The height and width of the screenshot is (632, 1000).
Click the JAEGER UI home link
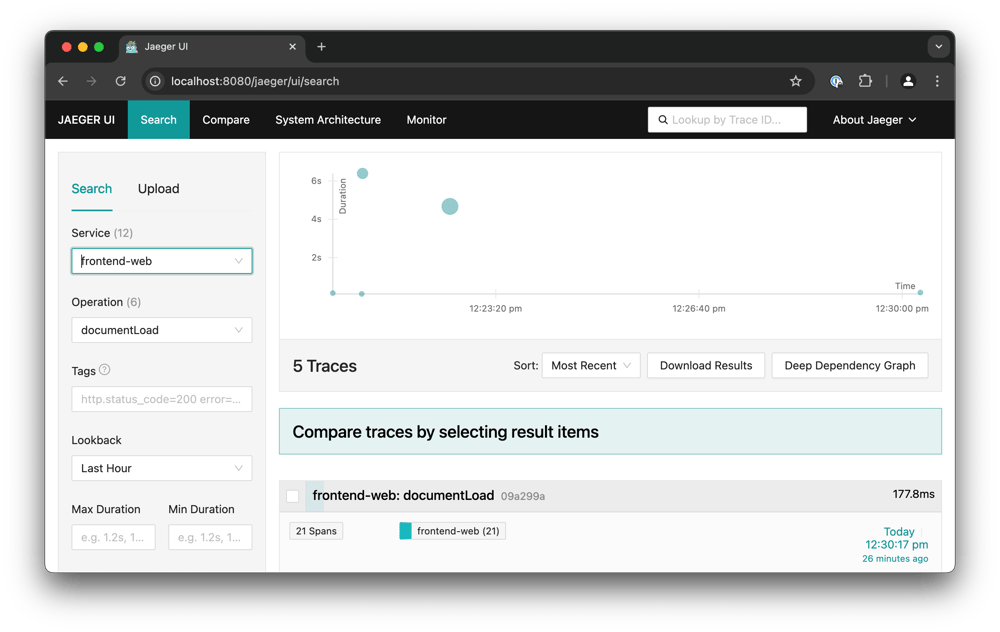[87, 120]
